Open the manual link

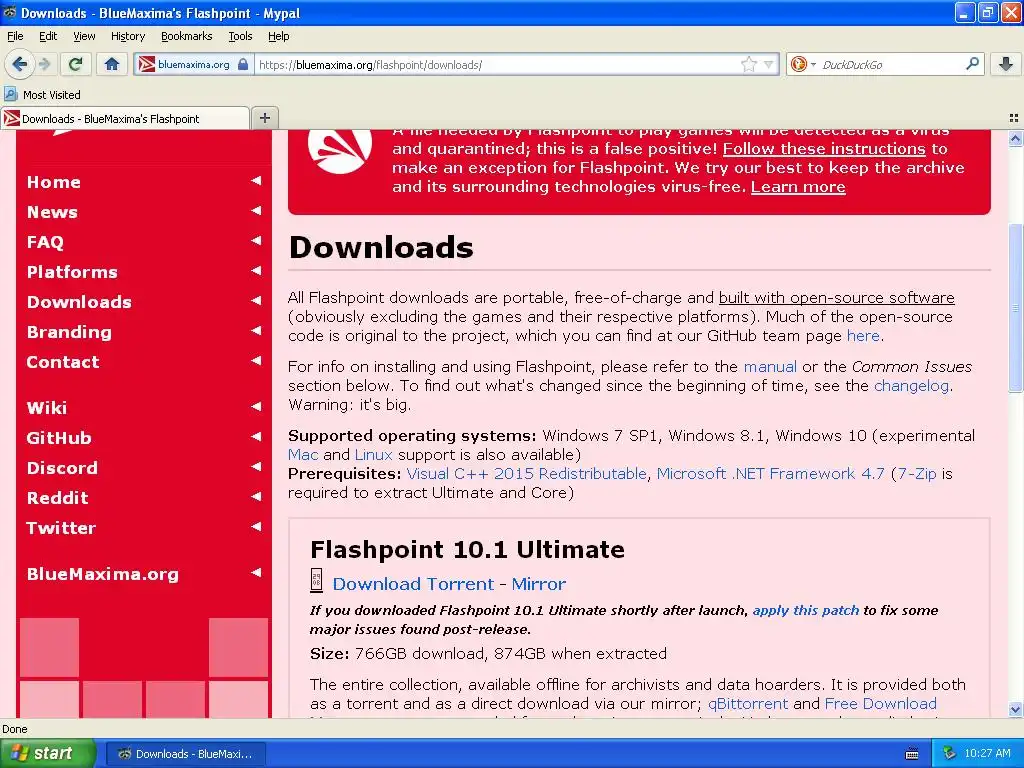point(770,366)
